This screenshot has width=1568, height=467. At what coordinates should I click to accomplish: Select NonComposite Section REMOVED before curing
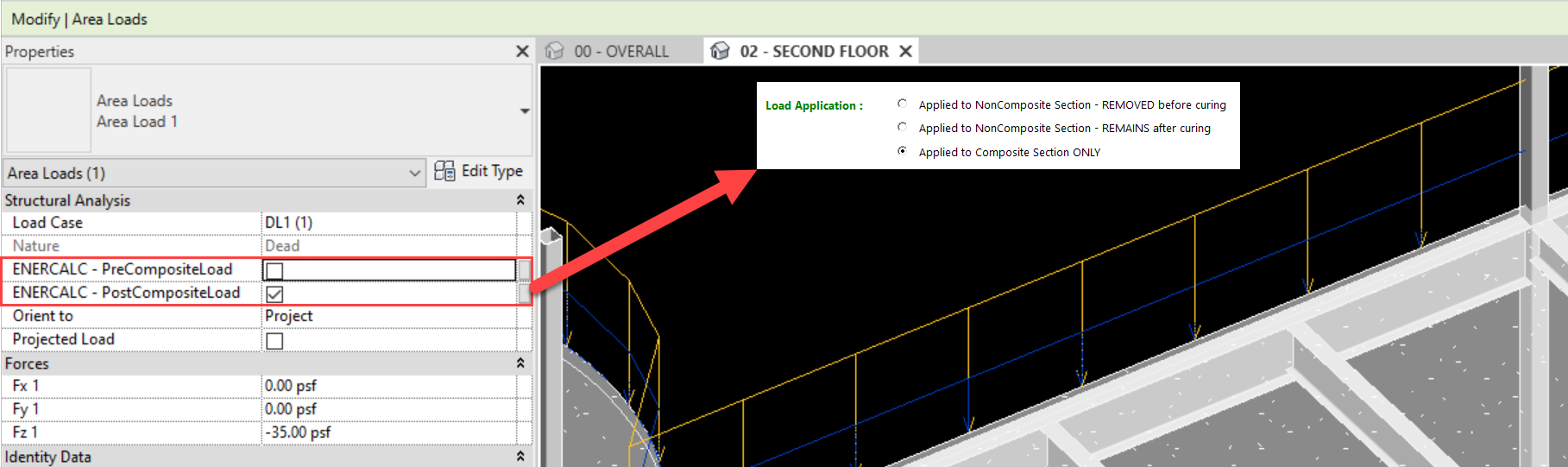click(x=902, y=104)
